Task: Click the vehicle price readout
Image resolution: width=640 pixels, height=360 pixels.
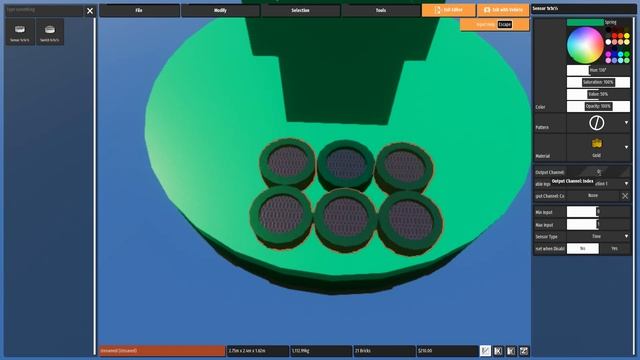Action: tap(447, 351)
